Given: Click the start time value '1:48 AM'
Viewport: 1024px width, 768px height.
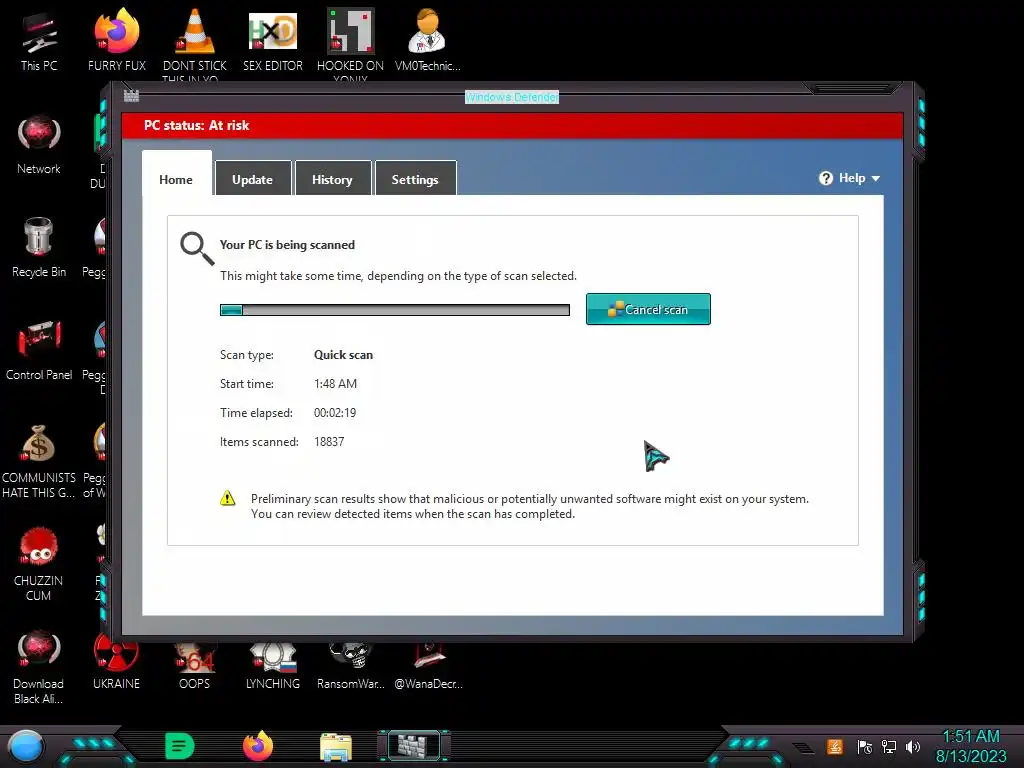Looking at the screenshot, I should [x=336, y=383].
